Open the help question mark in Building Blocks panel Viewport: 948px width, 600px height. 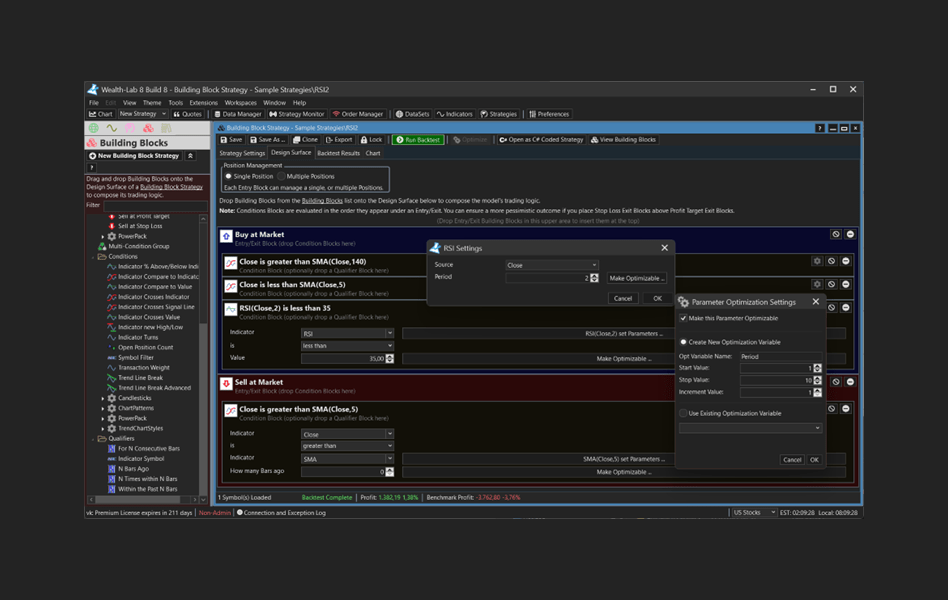[92, 168]
